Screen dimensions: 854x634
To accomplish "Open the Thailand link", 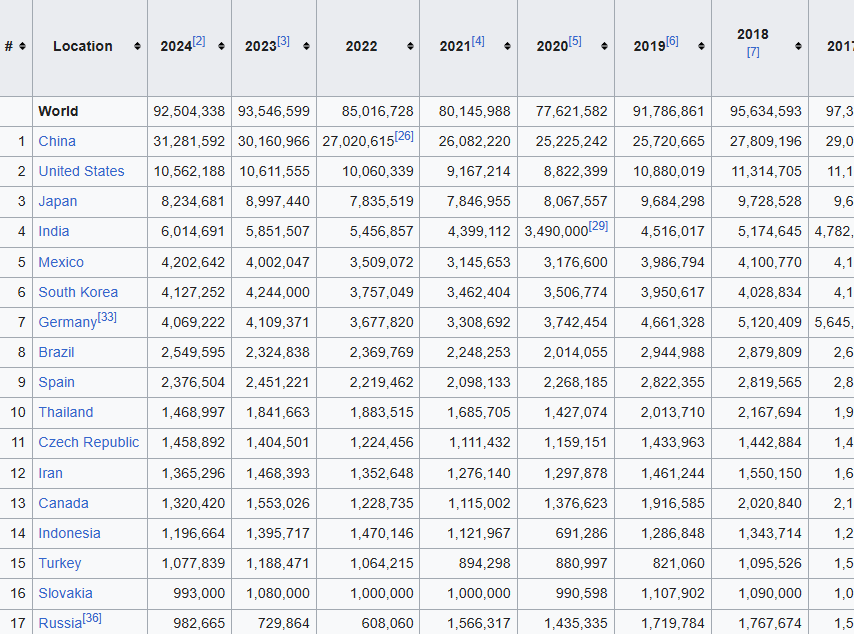I will click(66, 412).
